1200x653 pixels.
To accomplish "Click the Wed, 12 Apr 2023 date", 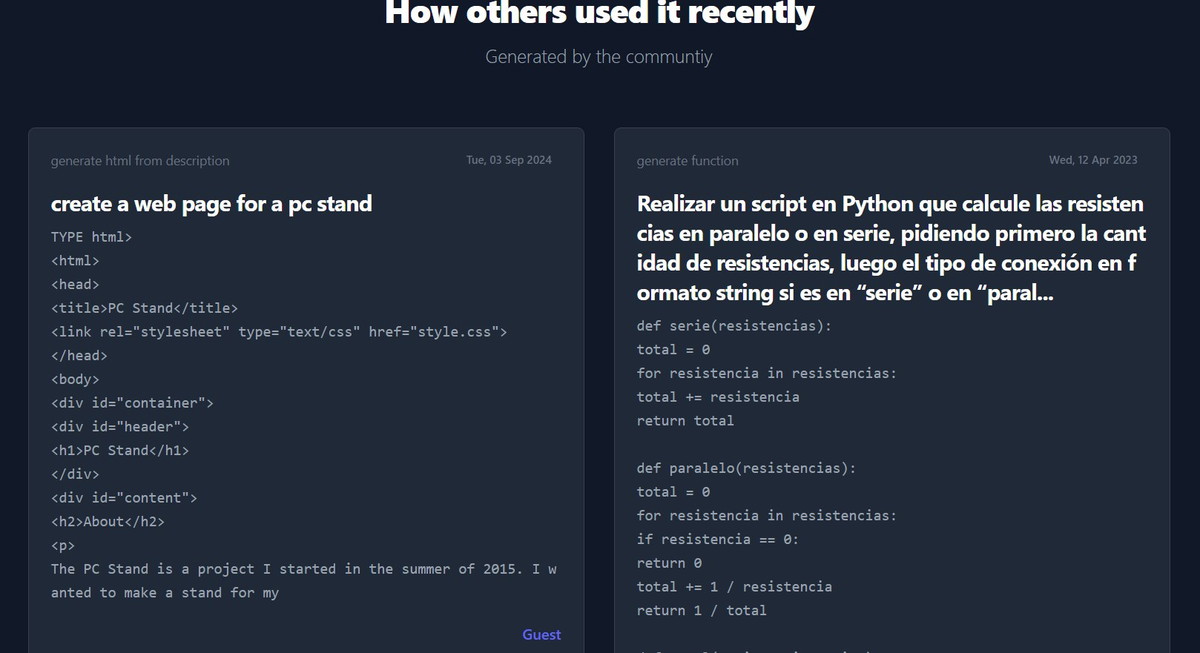I will tap(1092, 160).
